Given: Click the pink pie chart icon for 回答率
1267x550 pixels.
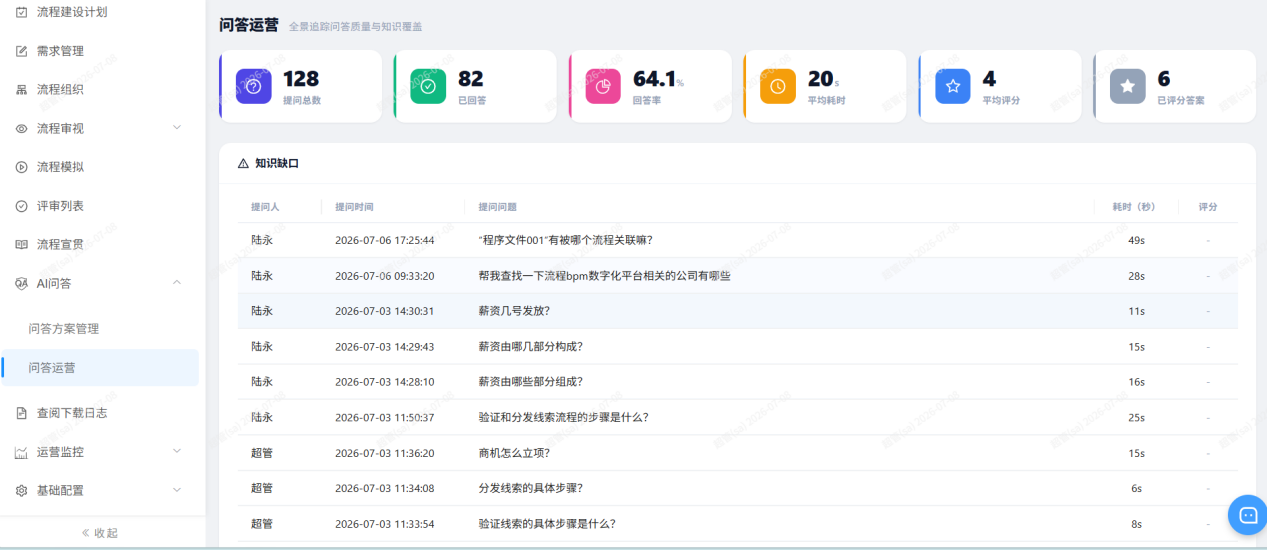Looking at the screenshot, I should pyautogui.click(x=603, y=86).
